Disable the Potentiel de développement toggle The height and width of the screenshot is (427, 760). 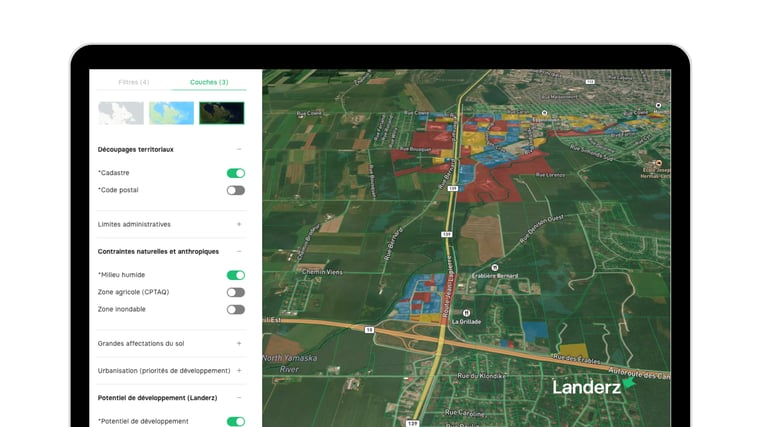[x=236, y=422]
